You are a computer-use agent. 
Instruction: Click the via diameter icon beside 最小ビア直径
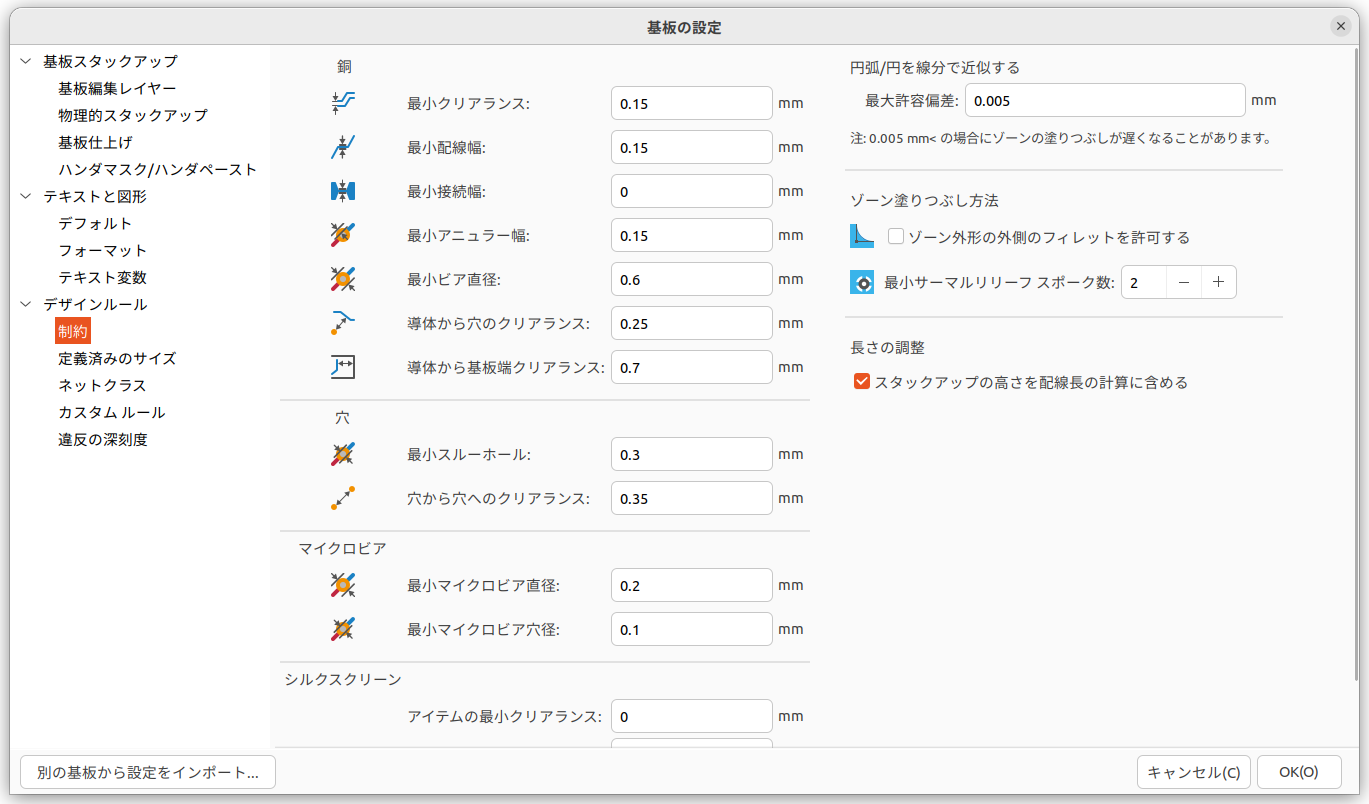tap(343, 279)
